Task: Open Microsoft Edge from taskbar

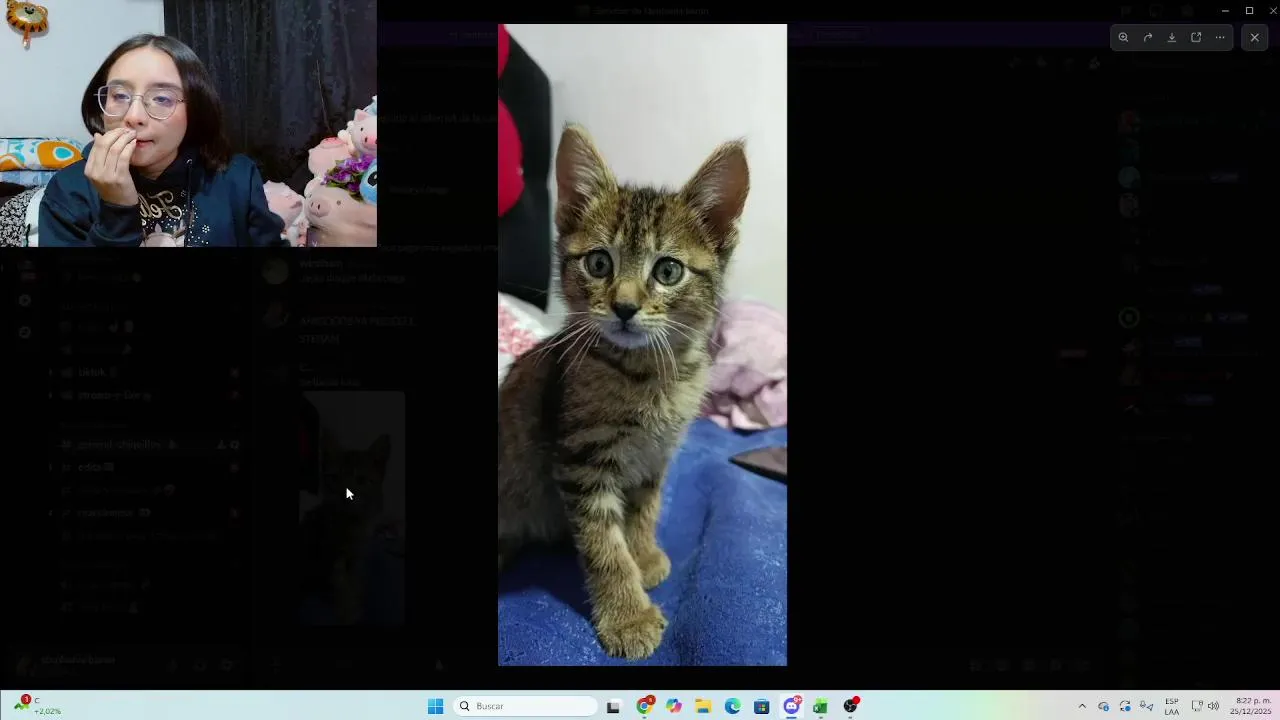Action: coord(732,706)
